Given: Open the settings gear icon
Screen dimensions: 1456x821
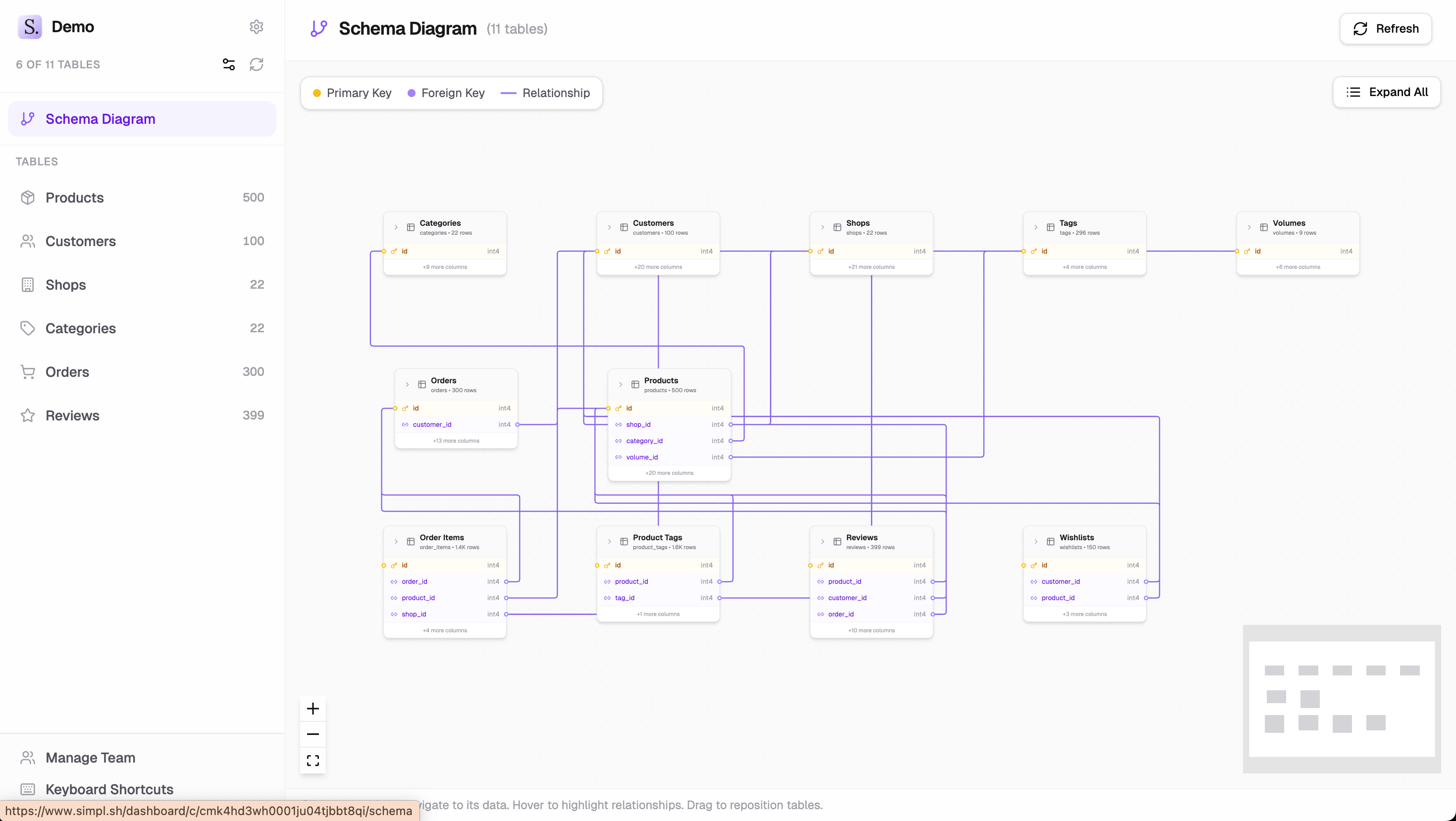Looking at the screenshot, I should click(x=256, y=27).
